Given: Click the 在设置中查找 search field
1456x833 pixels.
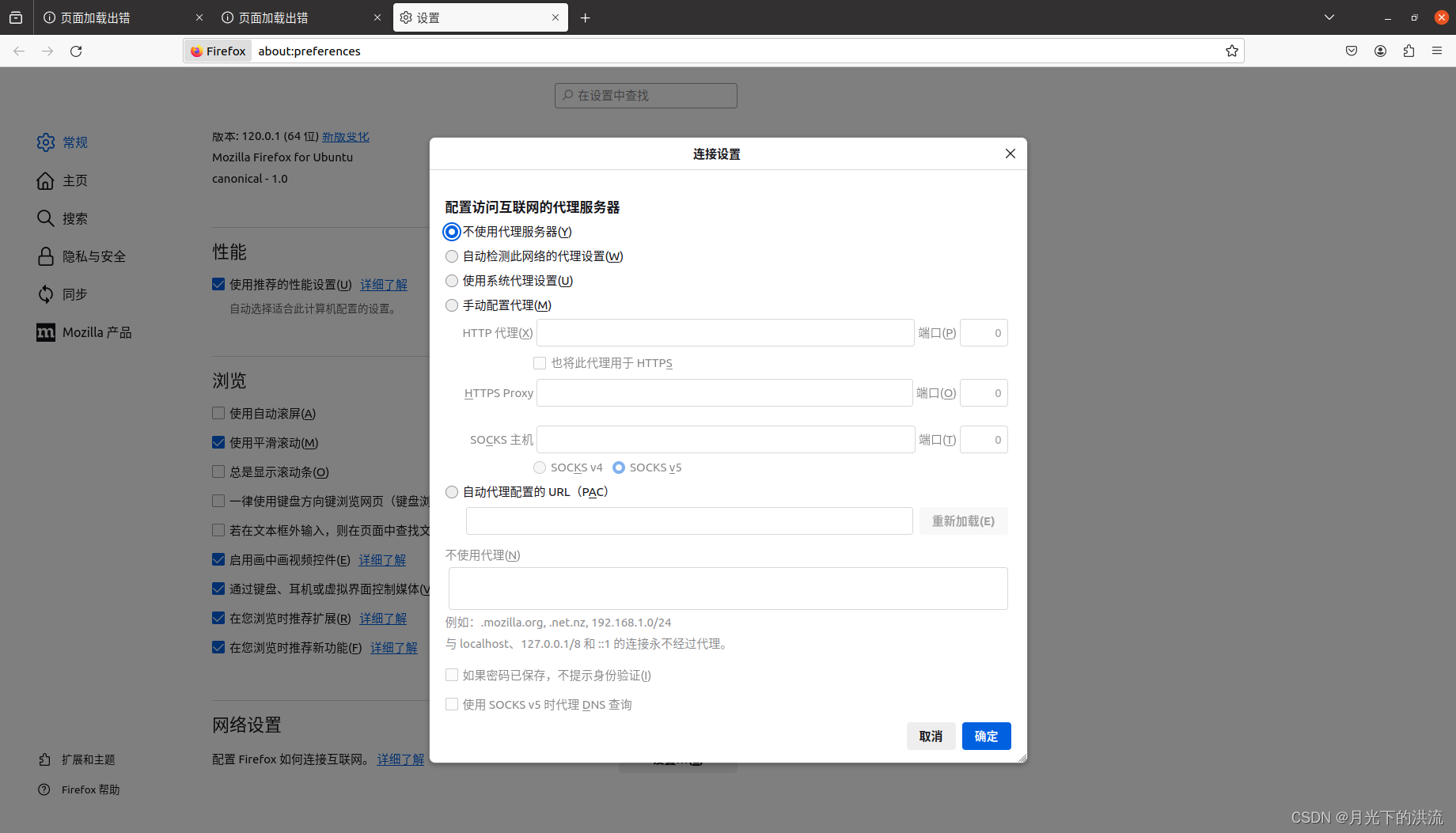Looking at the screenshot, I should (x=646, y=95).
